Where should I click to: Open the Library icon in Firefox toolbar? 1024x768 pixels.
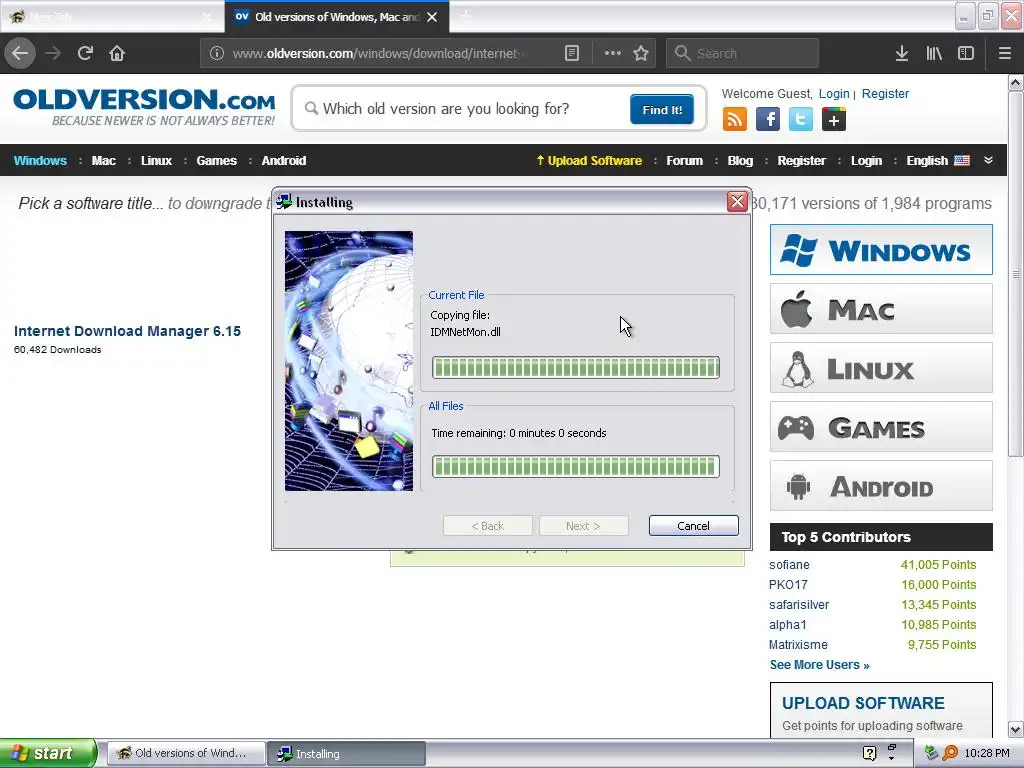934,53
